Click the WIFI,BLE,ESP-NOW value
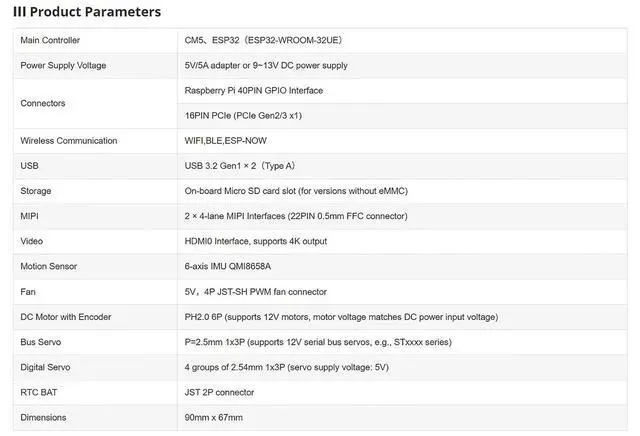This screenshot has width=640, height=436. pos(225,141)
